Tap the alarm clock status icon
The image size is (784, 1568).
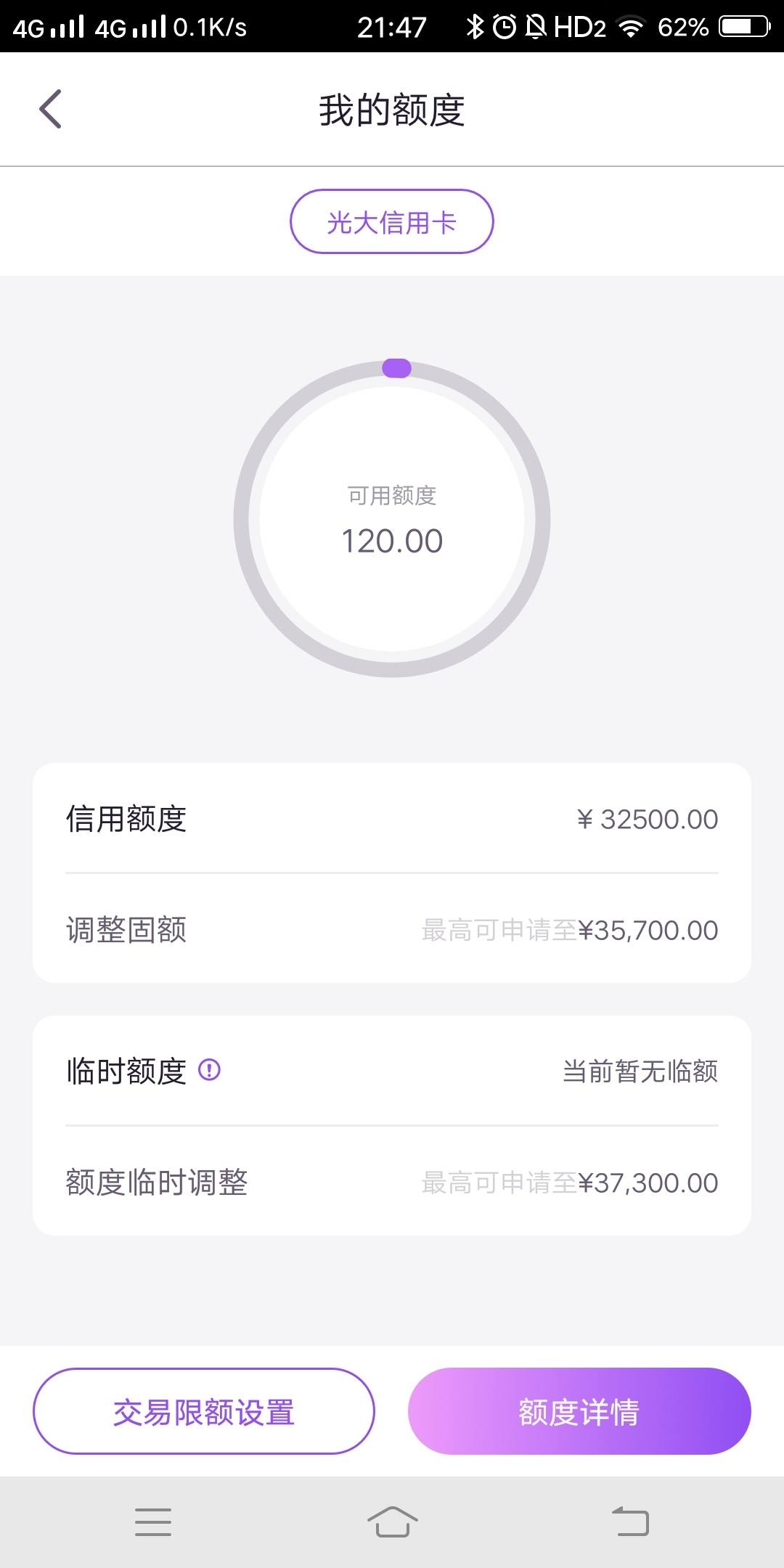pos(505,27)
